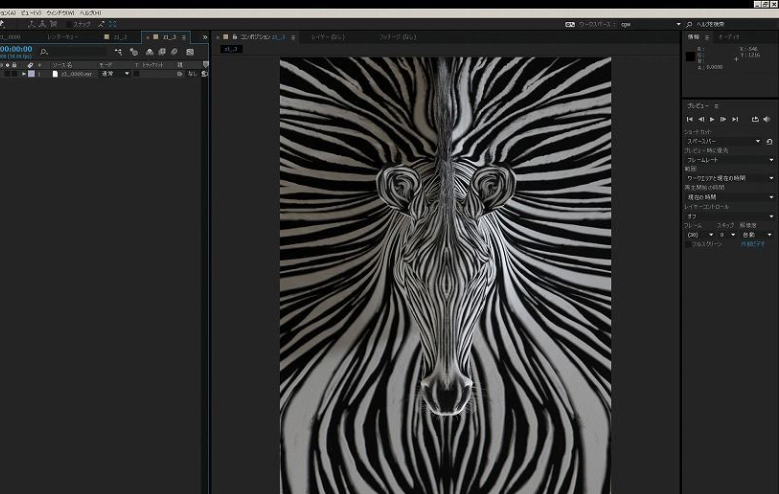Click the トラックマット column header
This screenshot has width=779, height=494.
pos(153,65)
